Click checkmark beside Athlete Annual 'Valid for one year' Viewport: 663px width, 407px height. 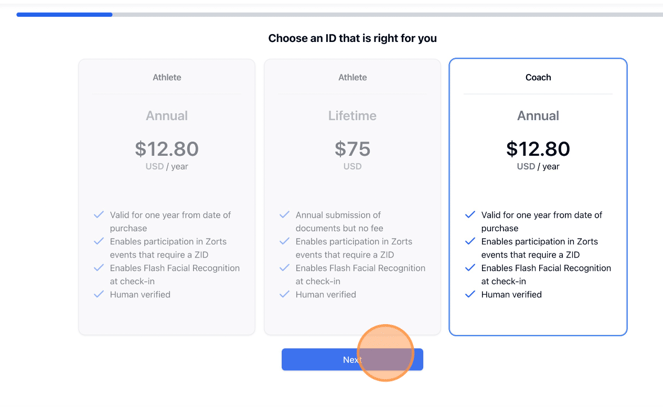pos(99,214)
